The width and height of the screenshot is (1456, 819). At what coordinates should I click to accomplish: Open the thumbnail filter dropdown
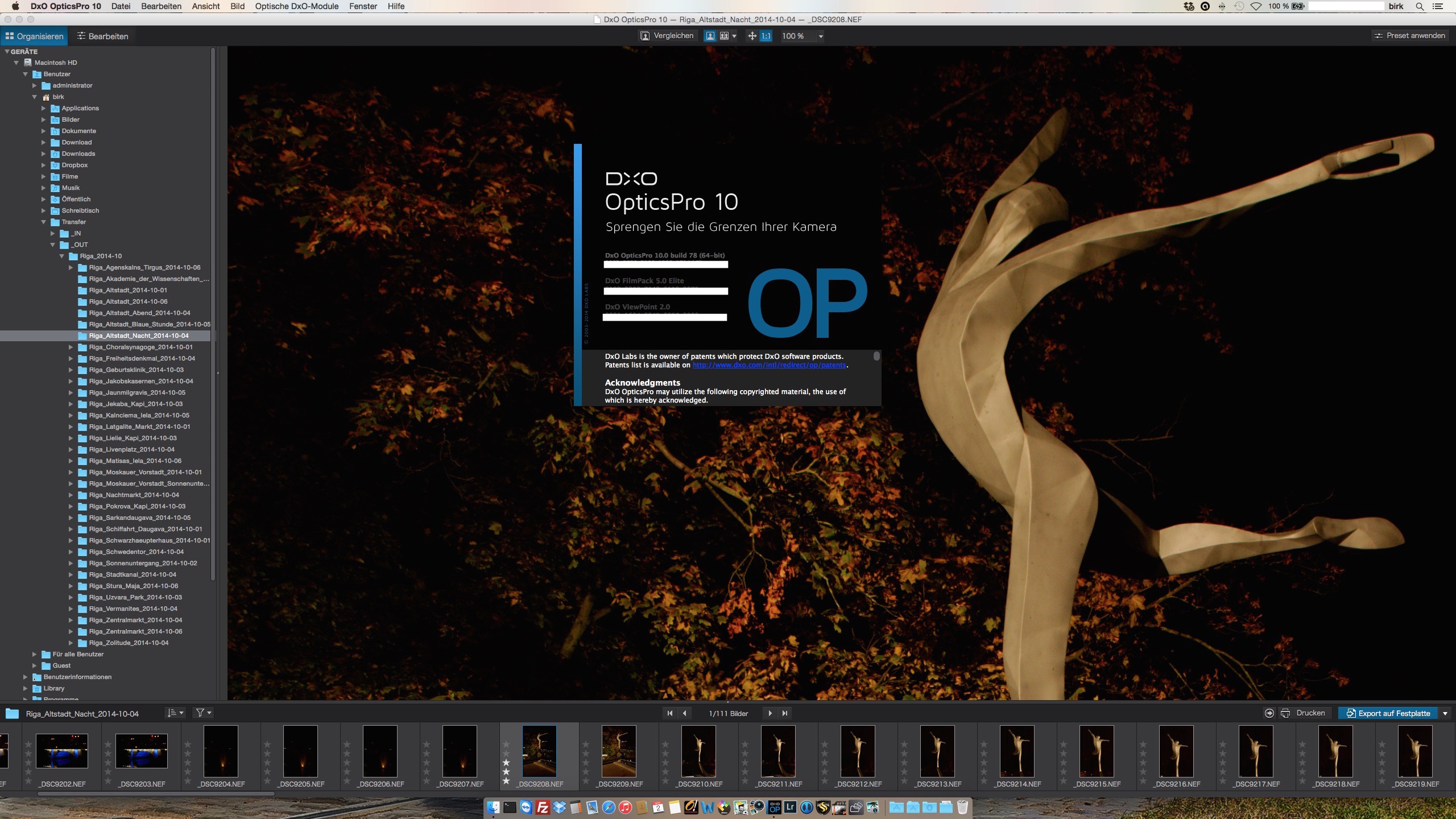click(x=204, y=713)
